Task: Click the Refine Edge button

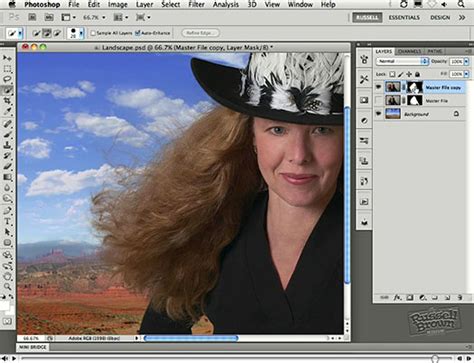Action: pos(200,33)
